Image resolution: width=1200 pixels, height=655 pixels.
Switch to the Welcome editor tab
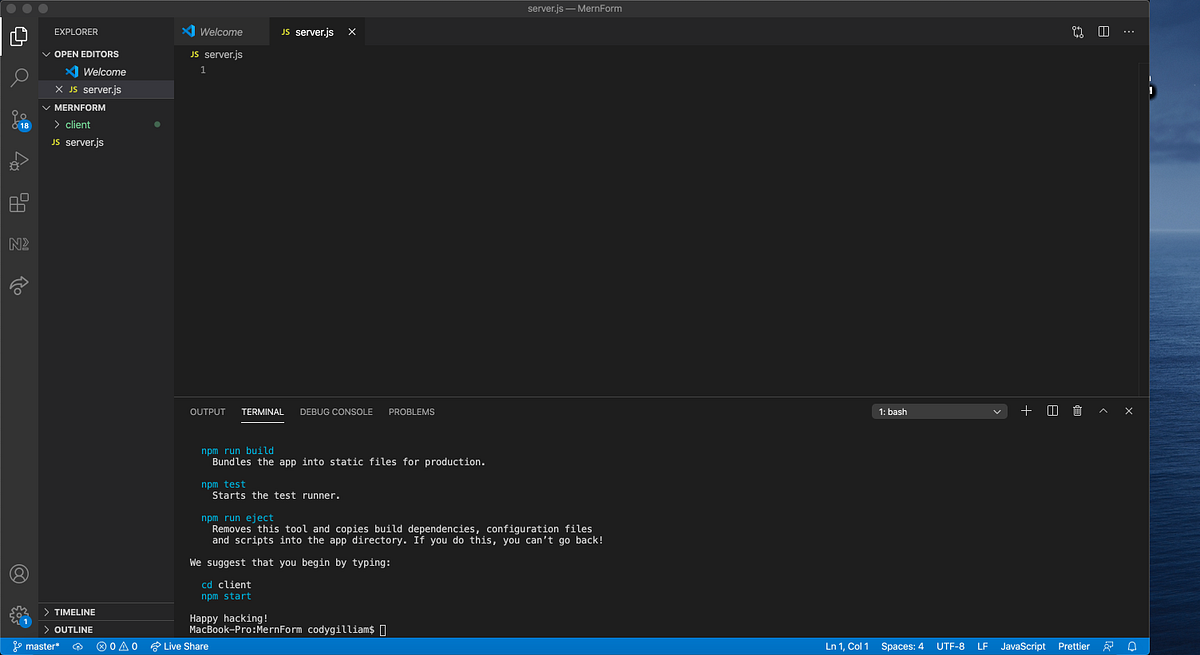click(x=221, y=32)
